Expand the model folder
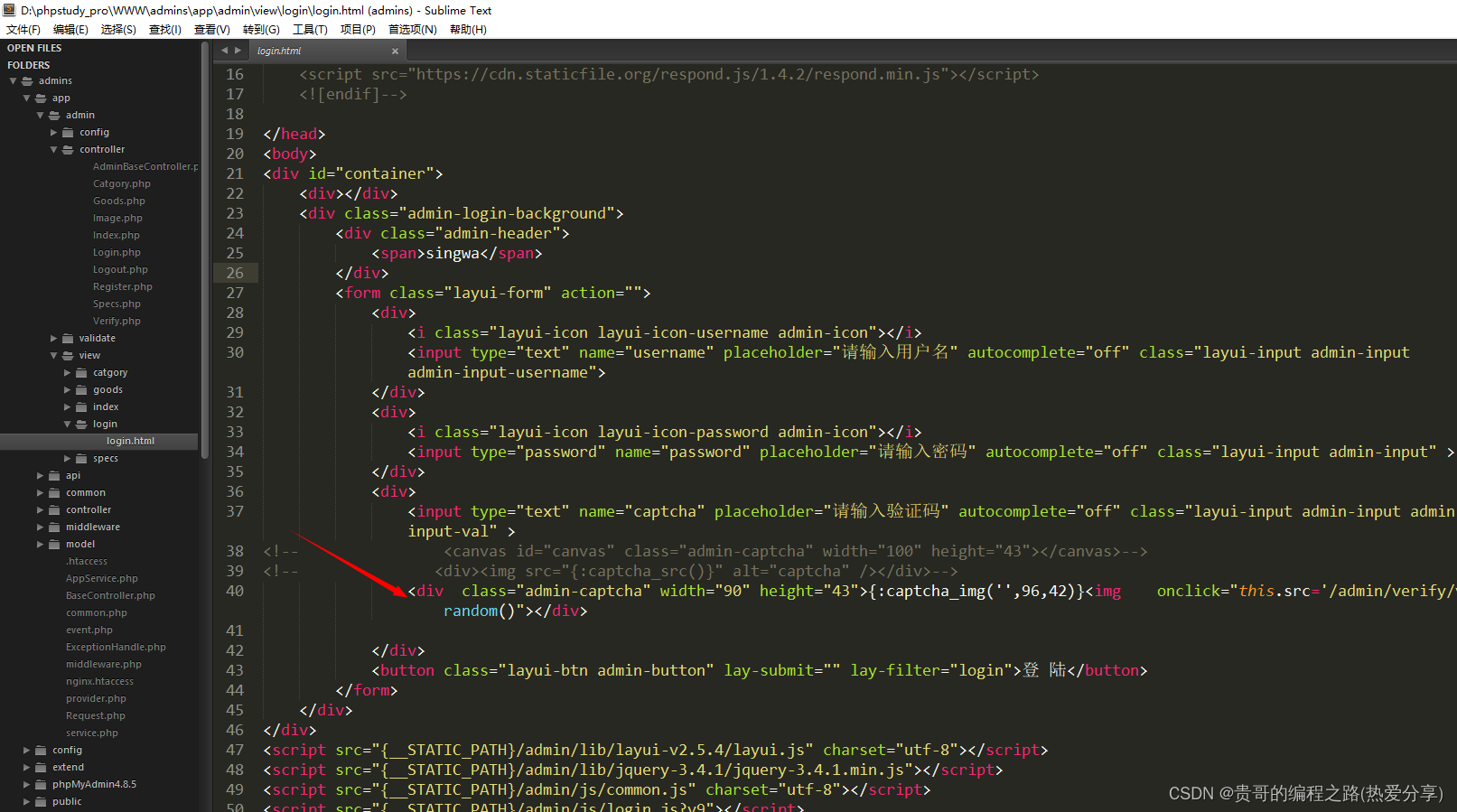This screenshot has width=1457, height=812. [x=41, y=544]
